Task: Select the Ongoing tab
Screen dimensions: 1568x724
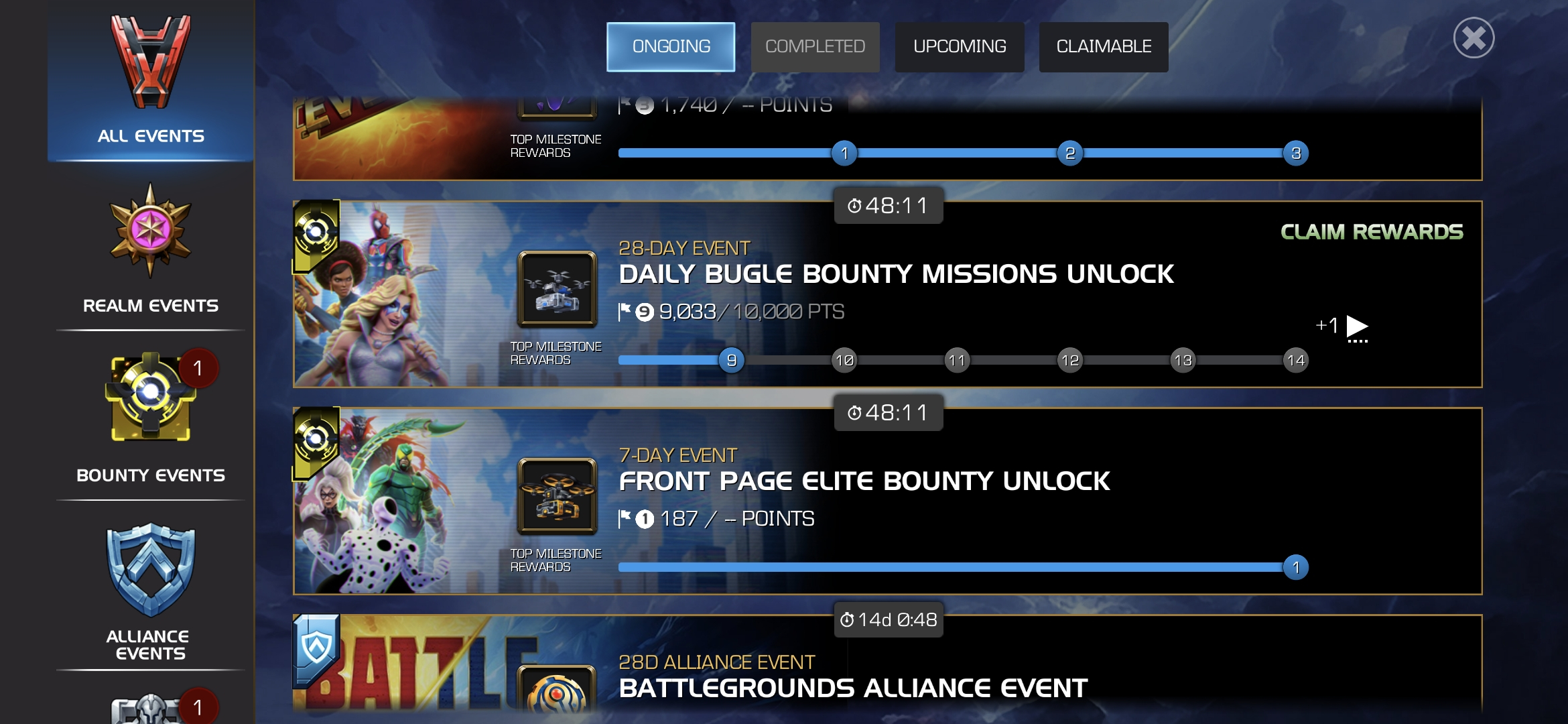Action: point(671,47)
